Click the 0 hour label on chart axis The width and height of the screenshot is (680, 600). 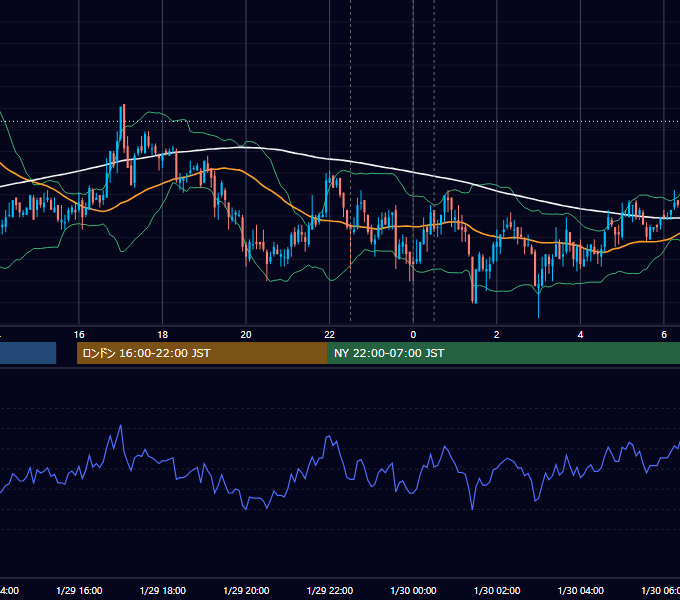pos(413,335)
